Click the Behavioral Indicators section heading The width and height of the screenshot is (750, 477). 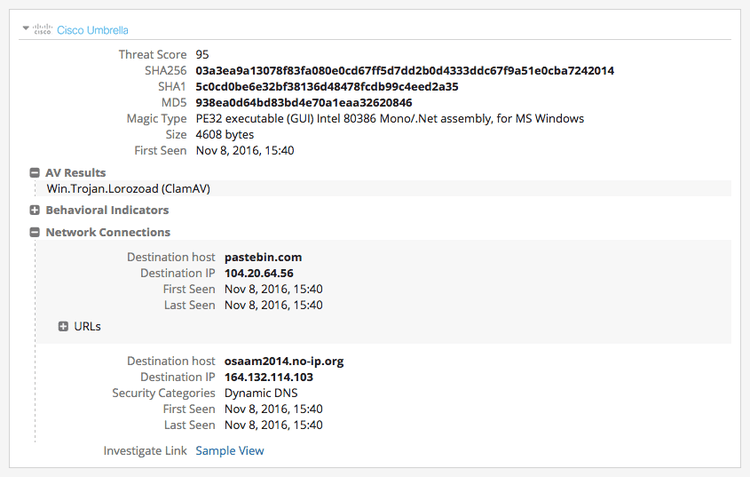tap(107, 211)
